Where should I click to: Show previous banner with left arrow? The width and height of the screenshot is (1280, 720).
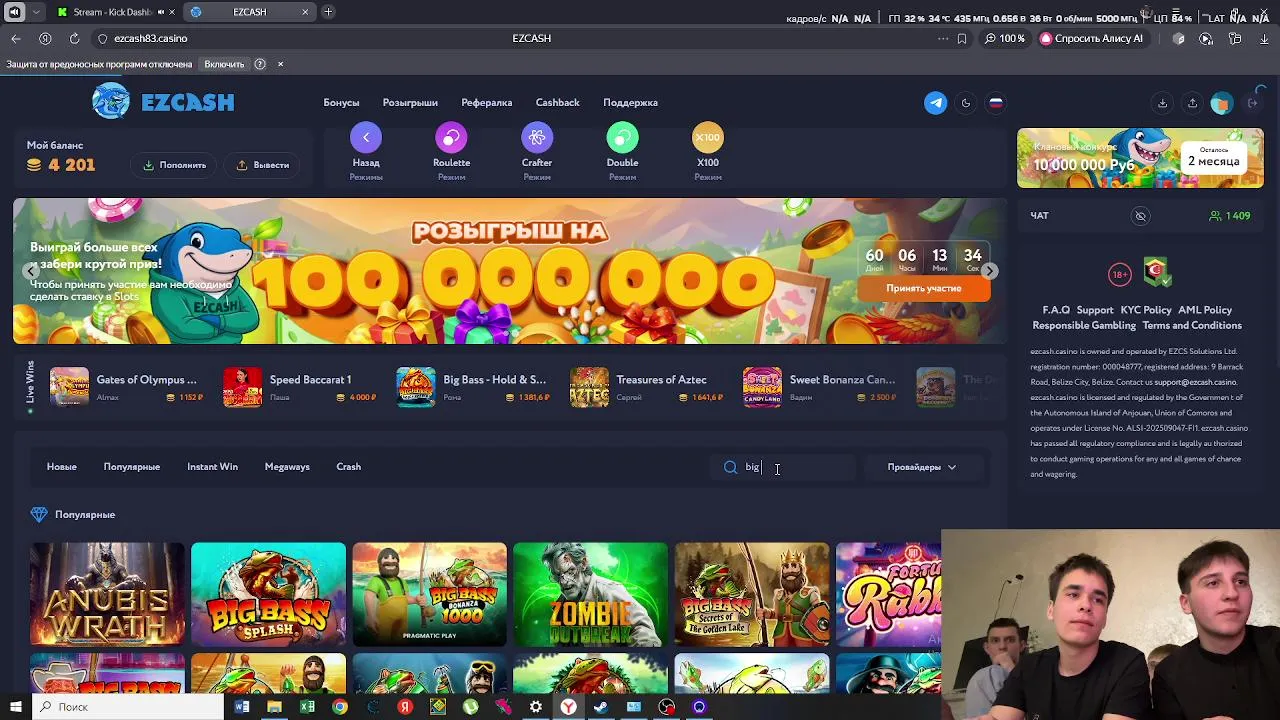pos(32,271)
